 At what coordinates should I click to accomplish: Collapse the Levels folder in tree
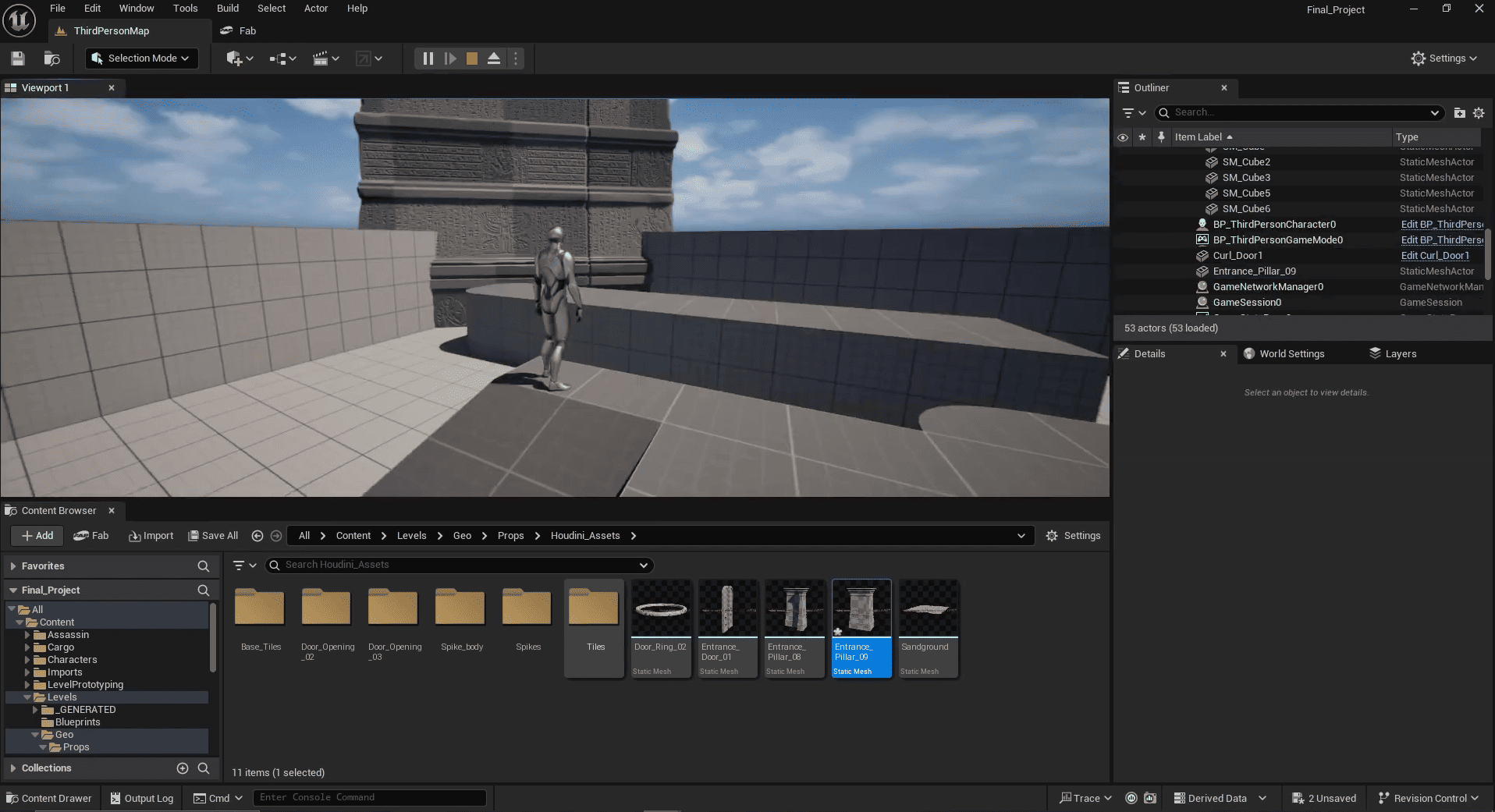(27, 697)
